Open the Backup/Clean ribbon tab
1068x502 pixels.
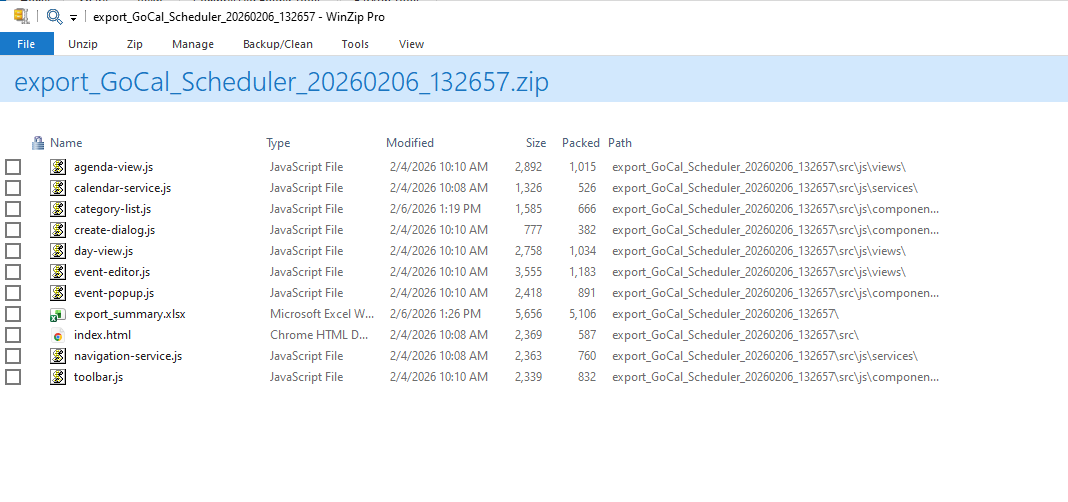[278, 44]
